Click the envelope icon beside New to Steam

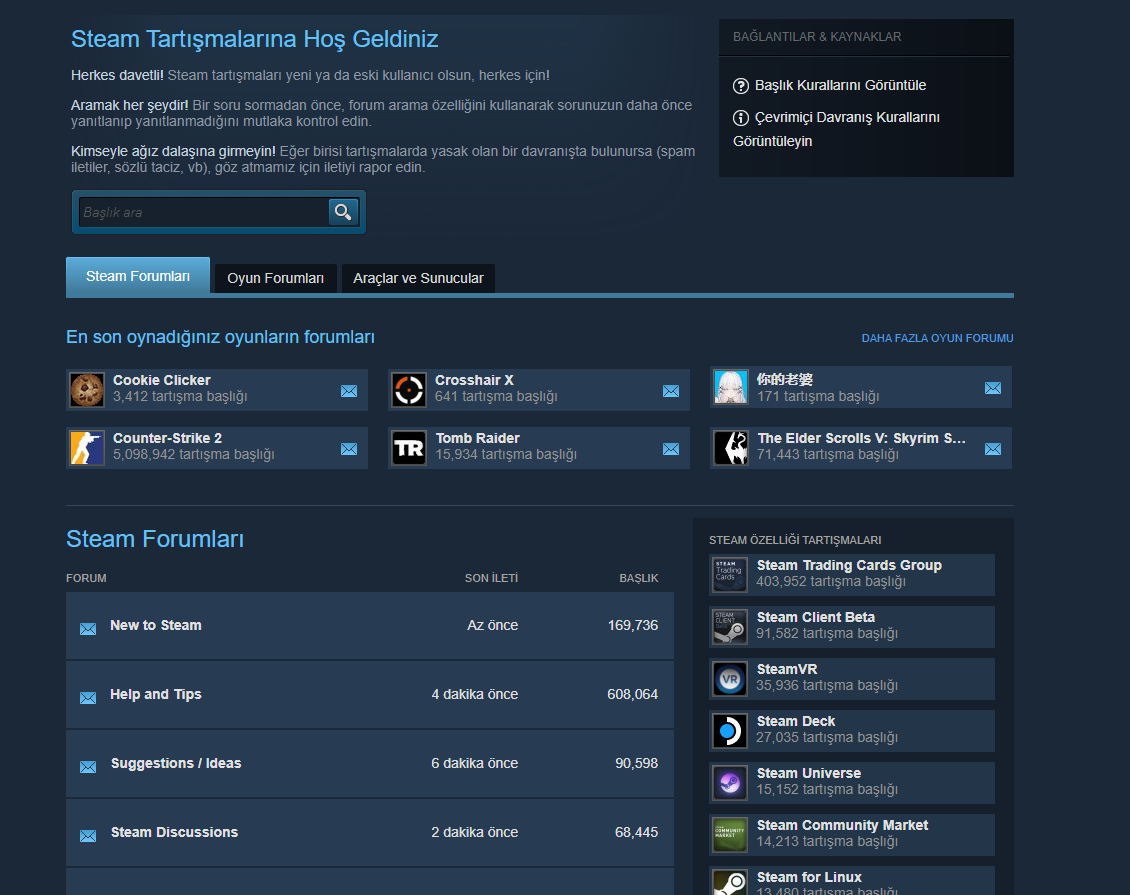(x=88, y=629)
